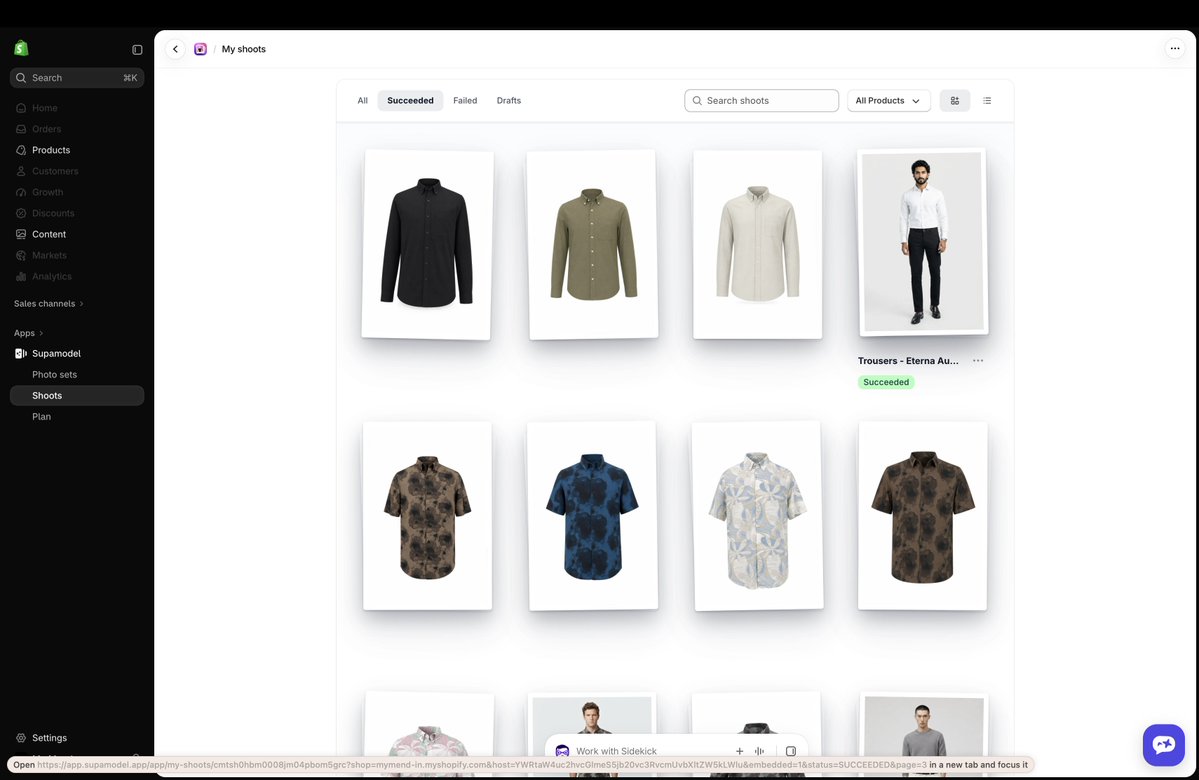Open the All Products filter dropdown
Viewport: 1199px width, 780px height.
889,100
